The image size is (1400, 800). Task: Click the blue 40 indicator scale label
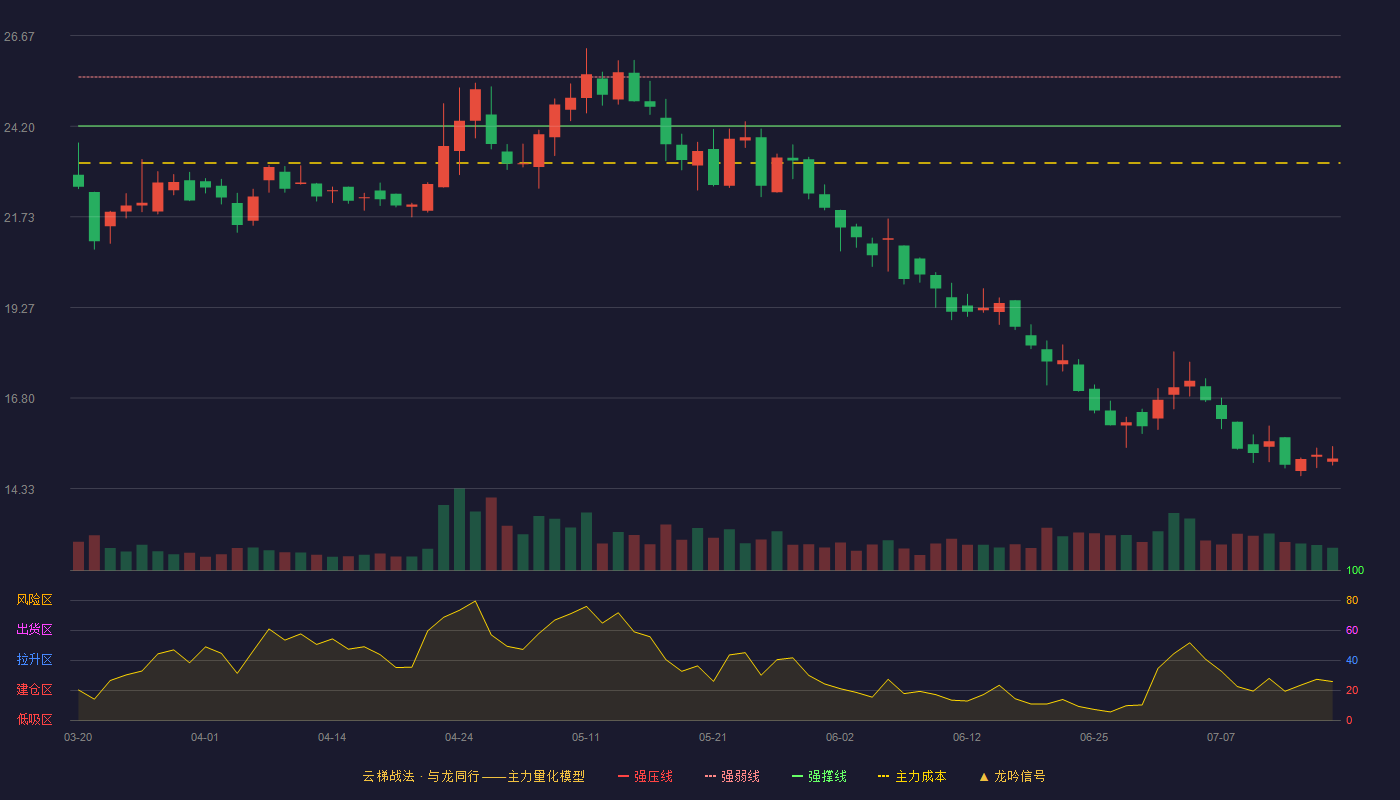1352,661
